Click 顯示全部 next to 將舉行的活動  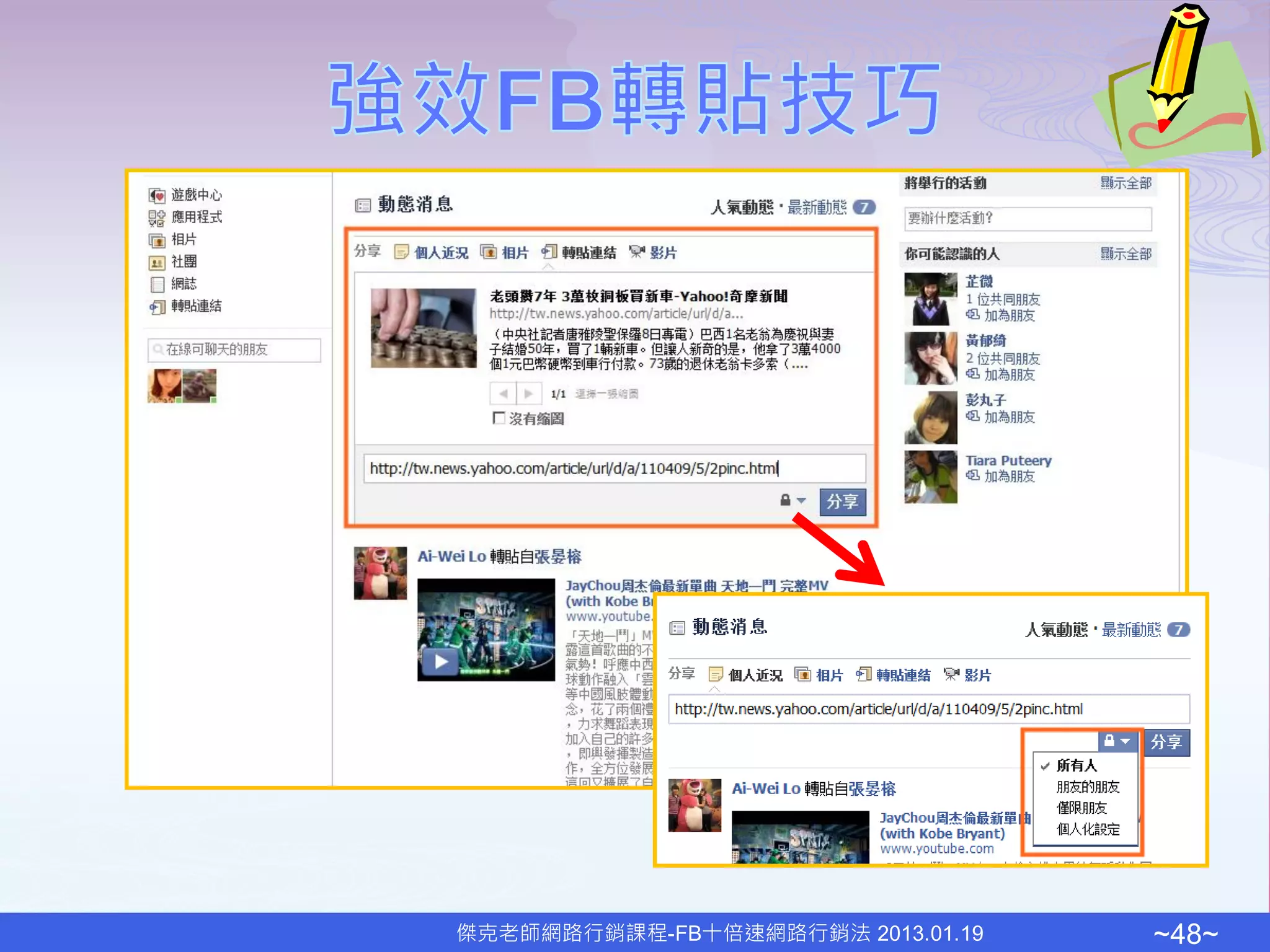[x=1126, y=183]
